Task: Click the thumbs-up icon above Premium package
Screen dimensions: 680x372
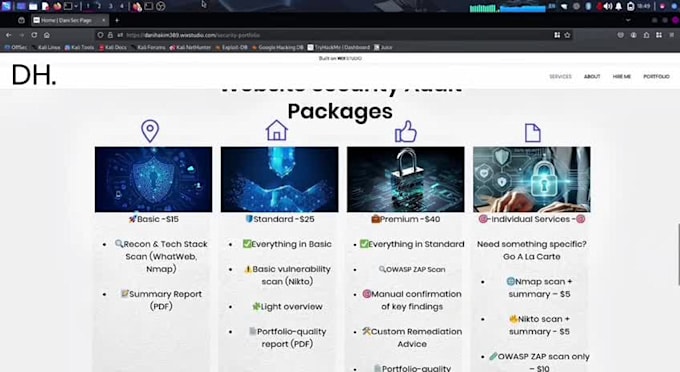Action: click(x=405, y=132)
